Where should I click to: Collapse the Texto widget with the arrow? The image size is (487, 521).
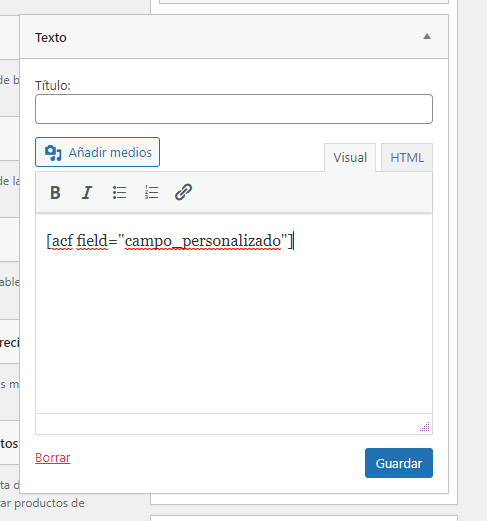(427, 37)
